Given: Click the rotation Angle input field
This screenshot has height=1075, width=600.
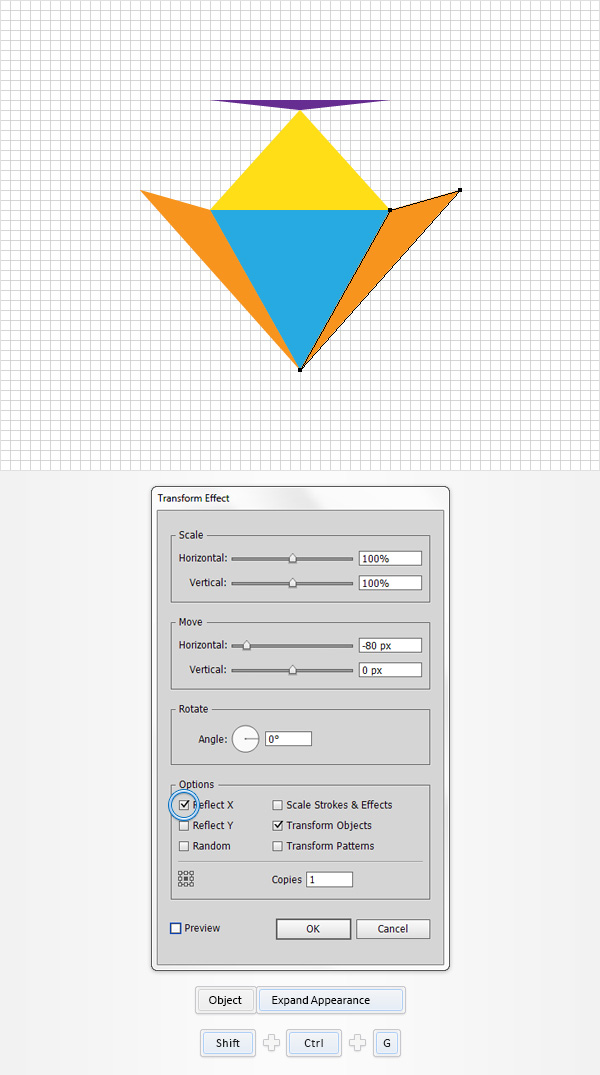Looking at the screenshot, I should tap(289, 739).
